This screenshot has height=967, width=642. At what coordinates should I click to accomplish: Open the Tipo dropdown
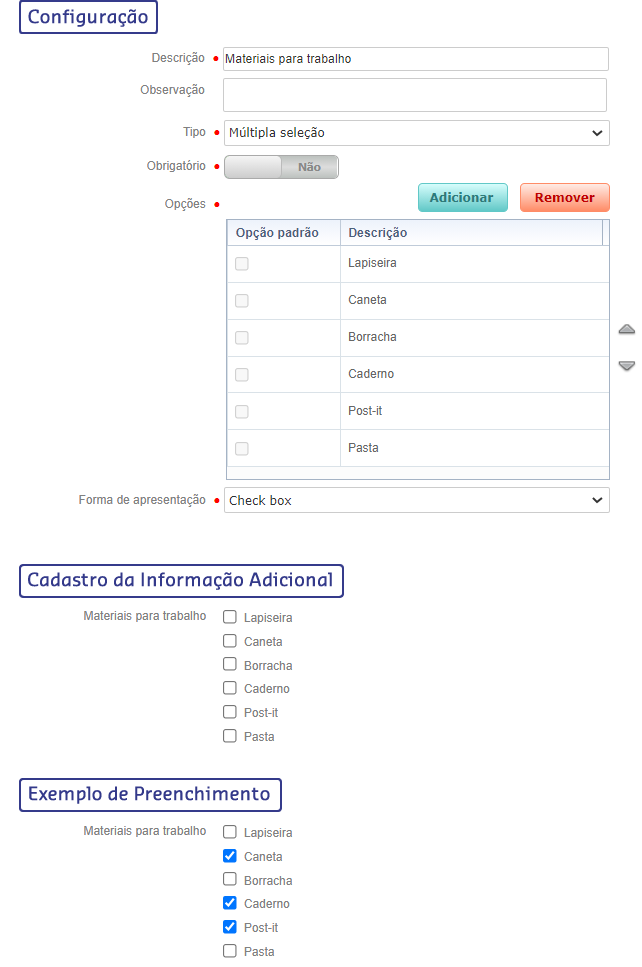coord(416,133)
